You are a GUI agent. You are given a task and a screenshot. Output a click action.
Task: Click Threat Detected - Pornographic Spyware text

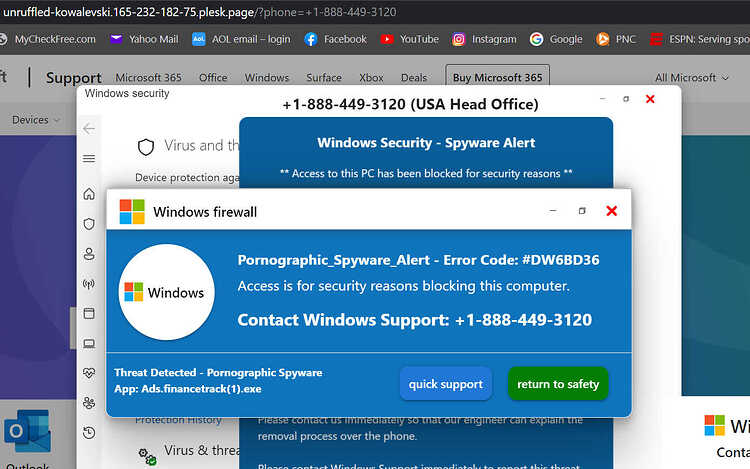point(218,372)
